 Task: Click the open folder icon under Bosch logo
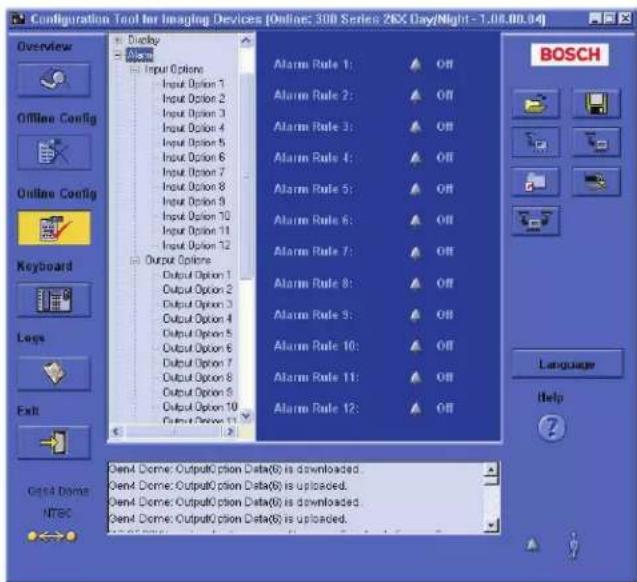point(535,104)
